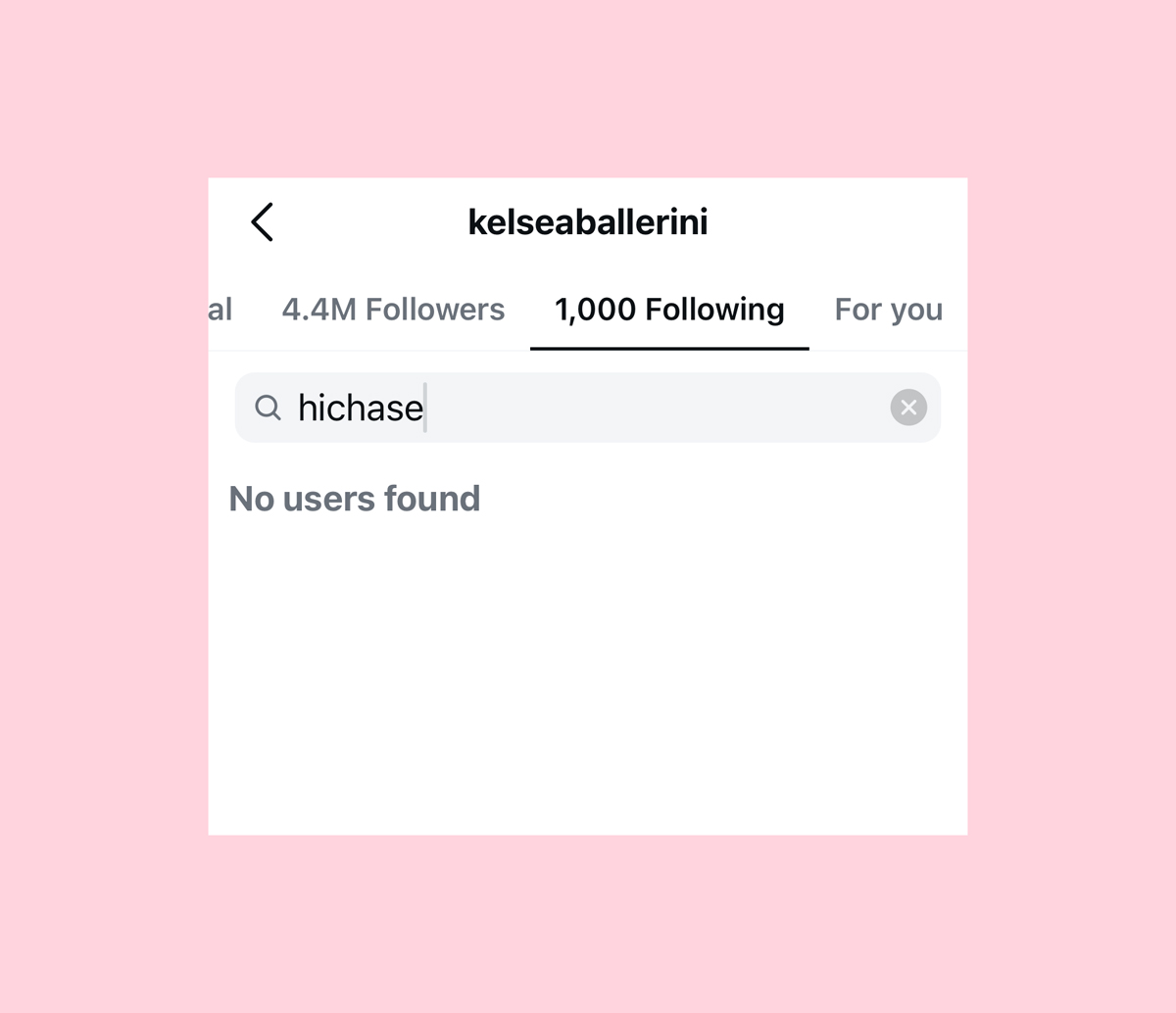Image resolution: width=1176 pixels, height=1013 pixels.
Task: Open the 'For you' tab
Action: [x=888, y=310]
